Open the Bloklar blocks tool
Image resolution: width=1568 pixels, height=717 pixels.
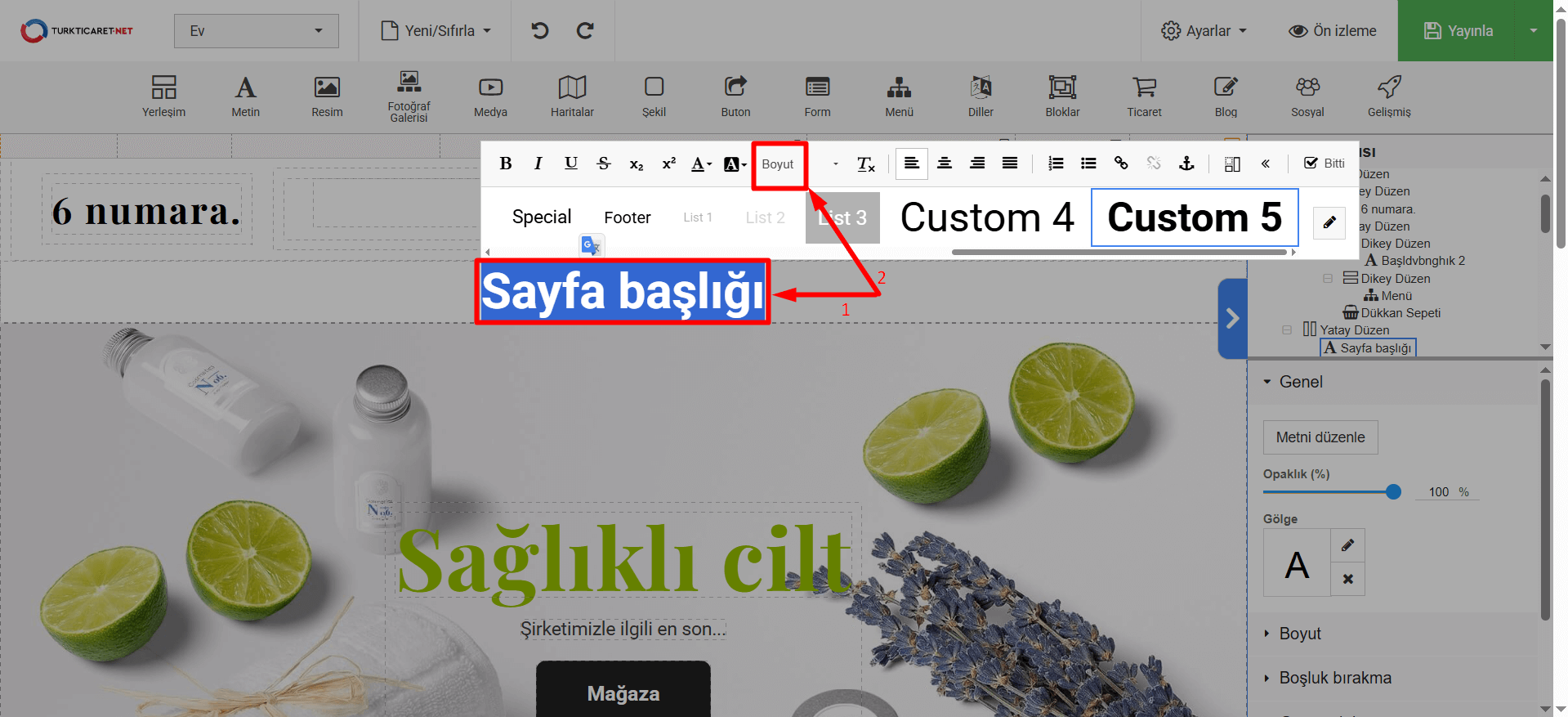tap(1062, 96)
